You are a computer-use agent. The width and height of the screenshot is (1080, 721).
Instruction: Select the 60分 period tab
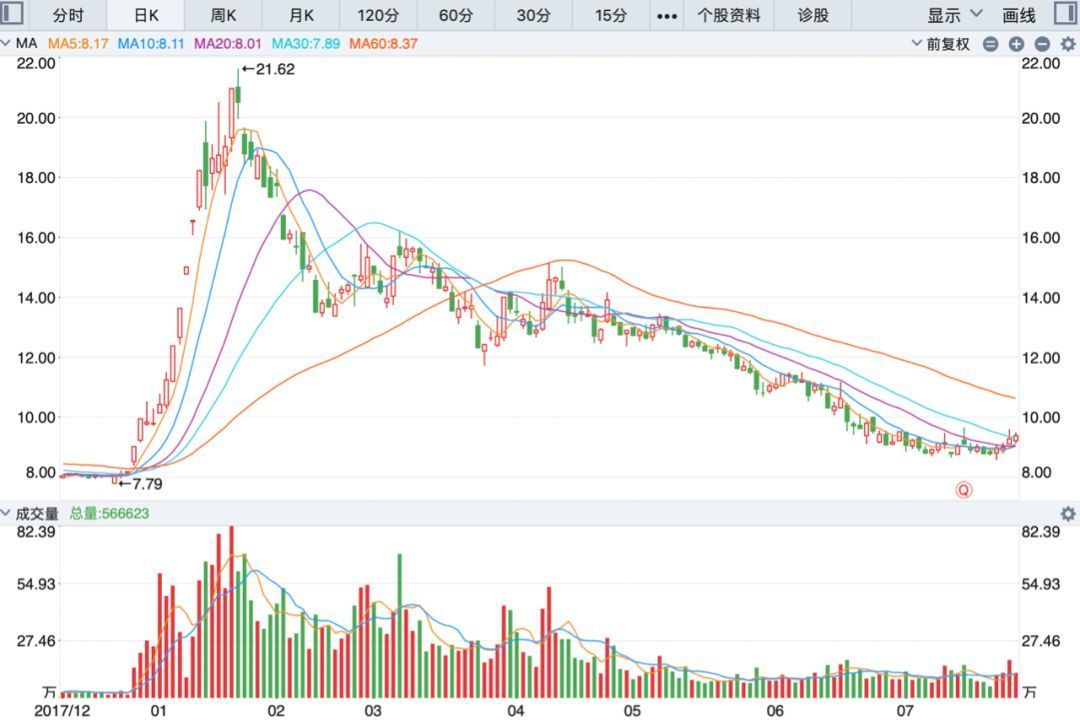(456, 15)
